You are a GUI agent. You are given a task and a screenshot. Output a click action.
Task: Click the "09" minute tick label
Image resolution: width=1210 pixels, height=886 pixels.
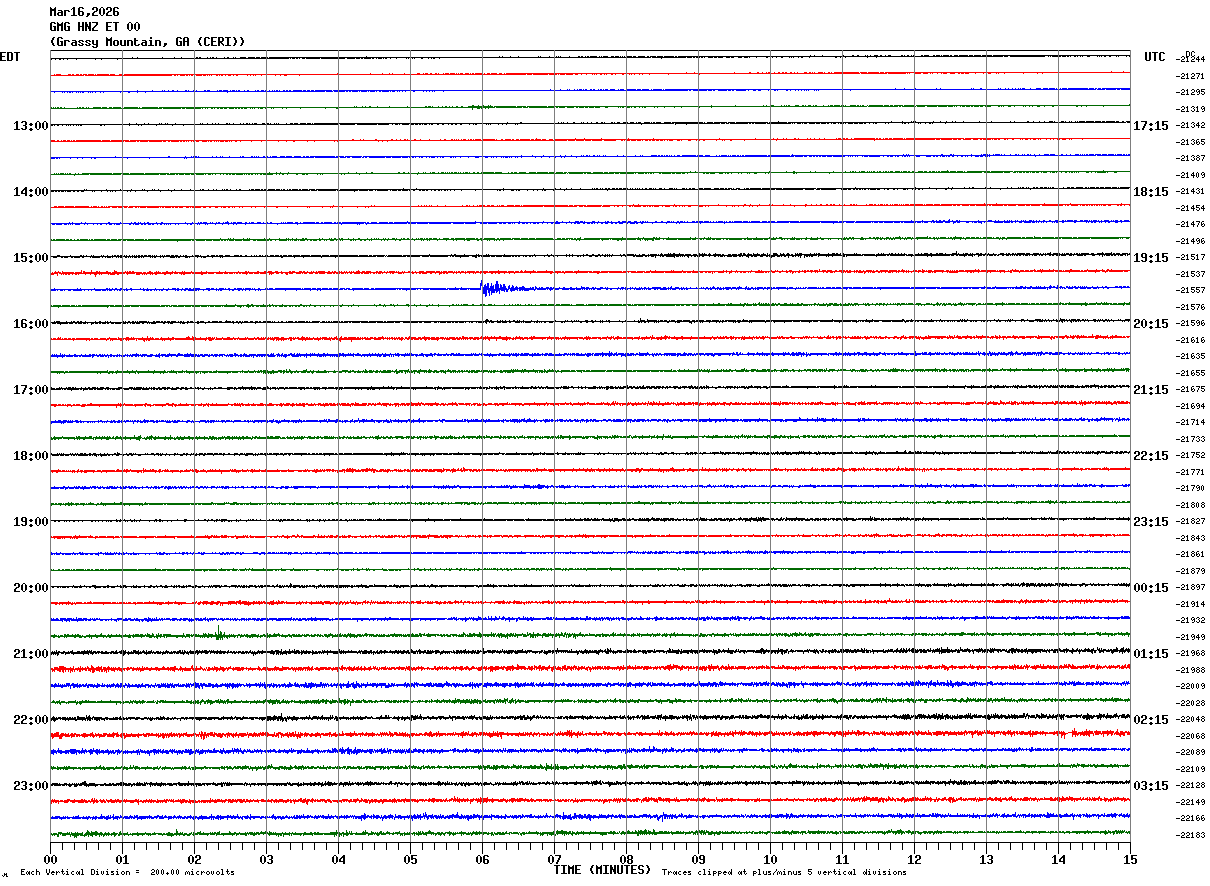click(x=698, y=859)
